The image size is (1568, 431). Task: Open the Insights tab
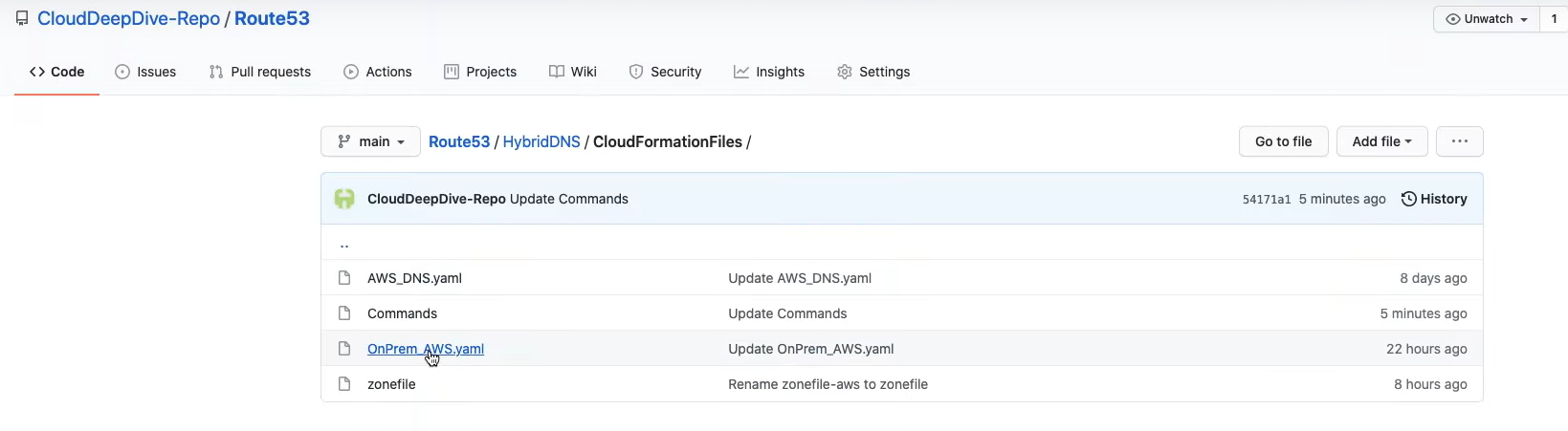pos(769,72)
